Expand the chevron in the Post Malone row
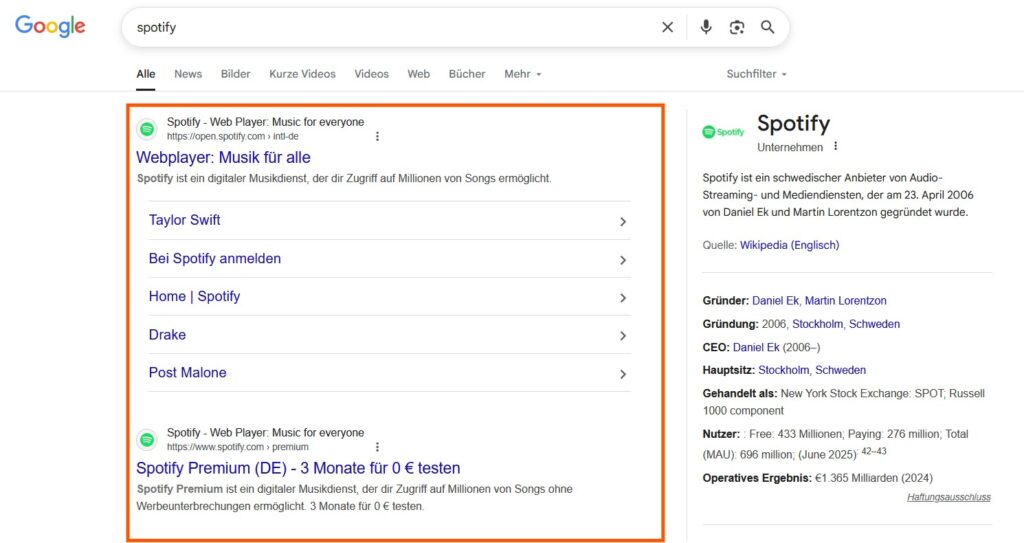Image resolution: width=1024 pixels, height=543 pixels. 623,374
